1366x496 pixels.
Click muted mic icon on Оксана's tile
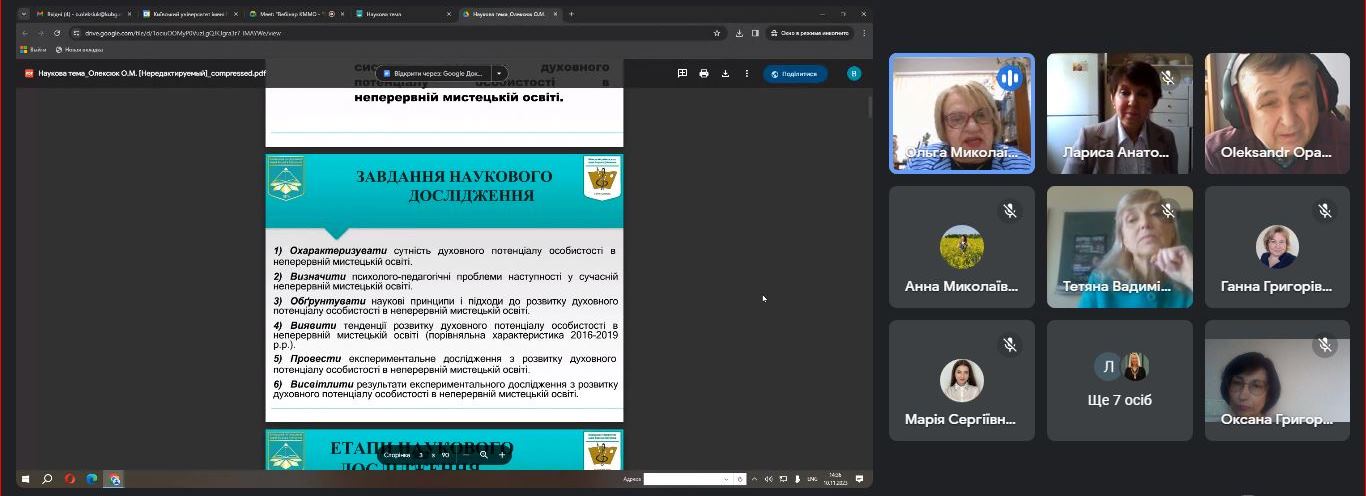click(x=1325, y=344)
